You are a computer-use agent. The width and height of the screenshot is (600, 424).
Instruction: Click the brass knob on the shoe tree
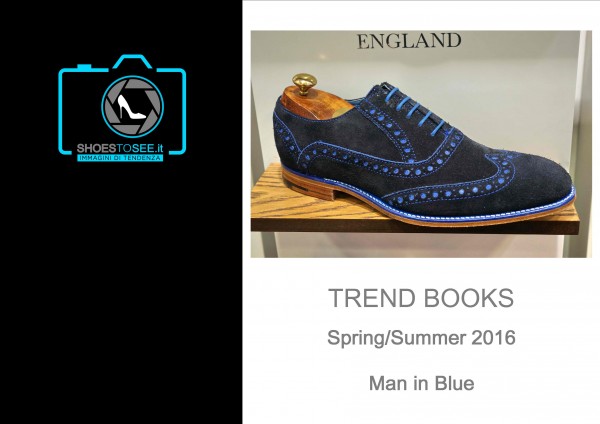coord(305,83)
